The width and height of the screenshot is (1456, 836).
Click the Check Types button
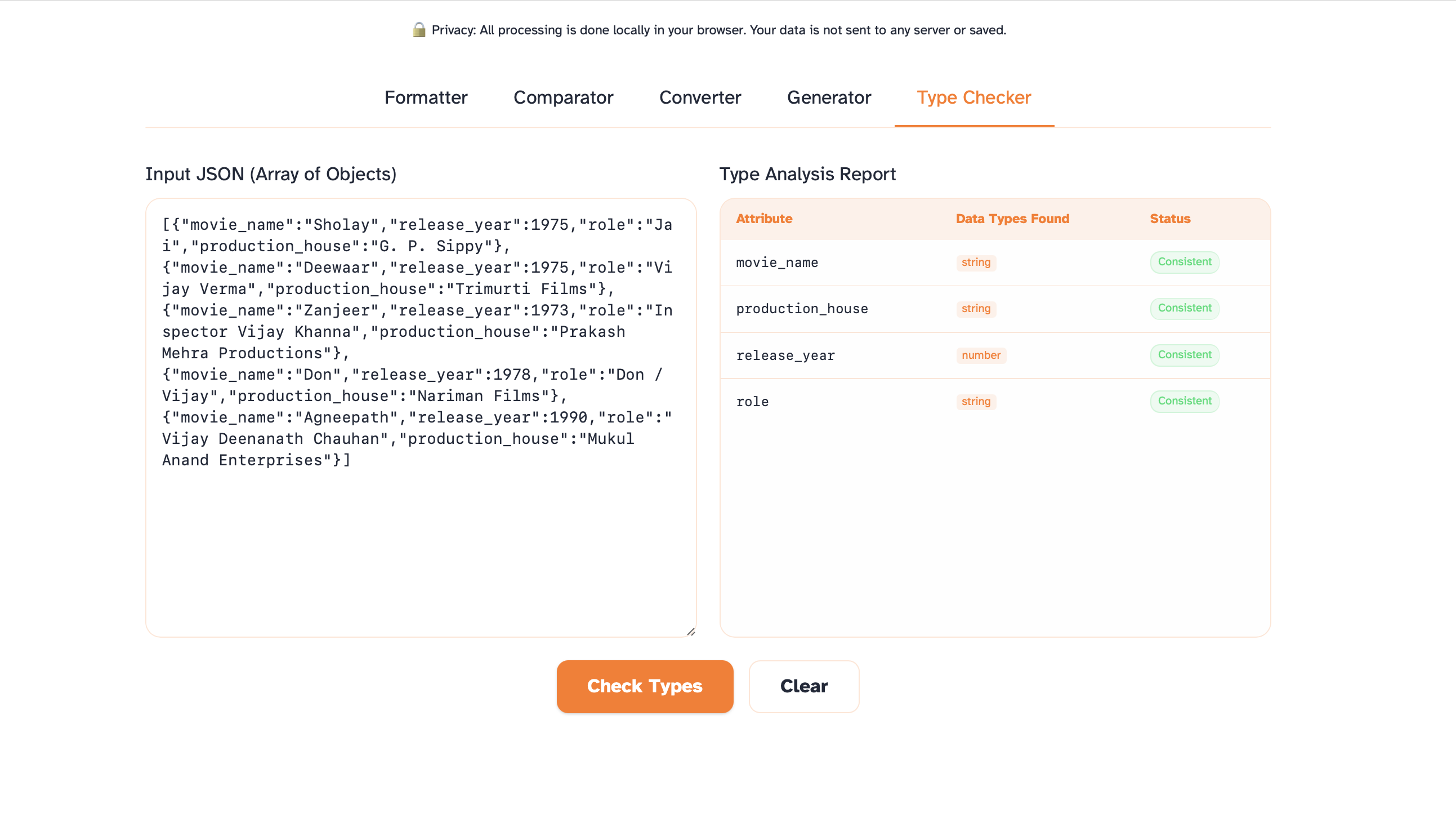click(644, 686)
